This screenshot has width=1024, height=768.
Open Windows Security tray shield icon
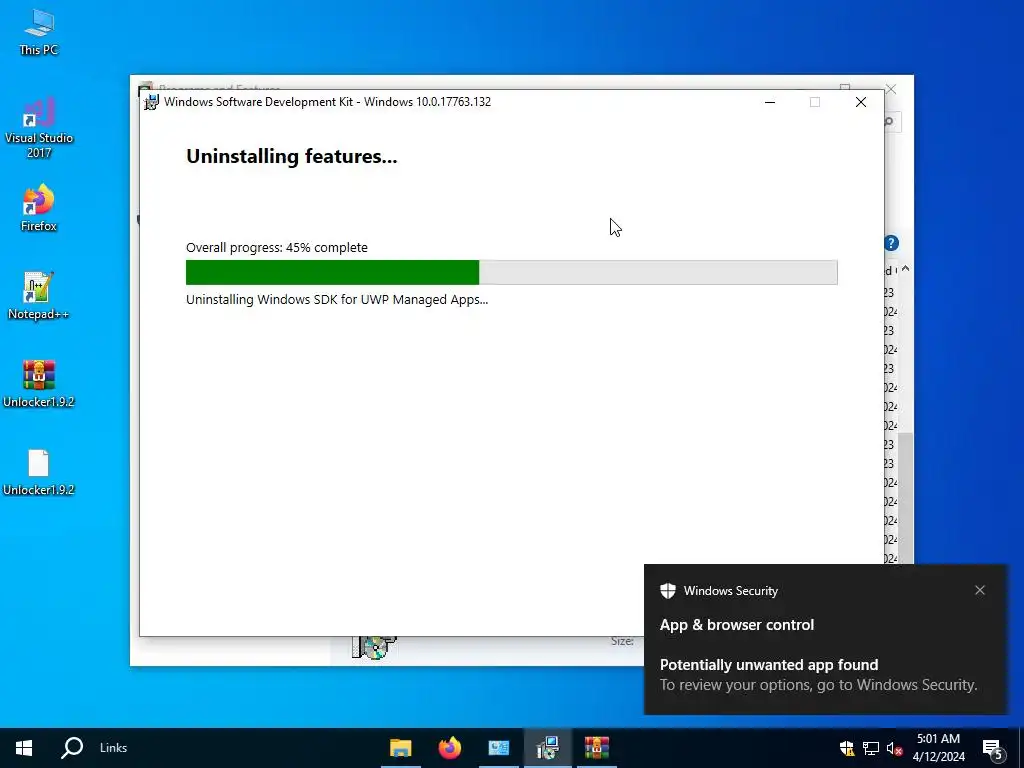[847, 748]
